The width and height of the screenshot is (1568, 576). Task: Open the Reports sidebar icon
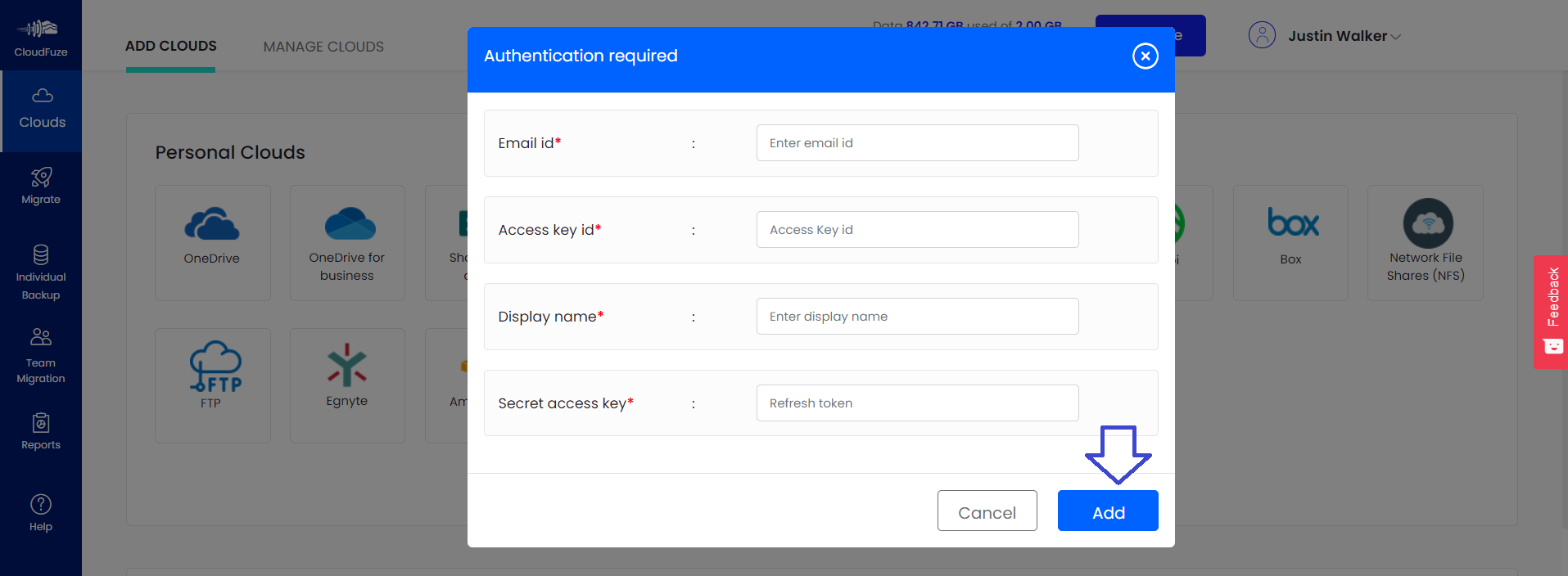(x=41, y=431)
